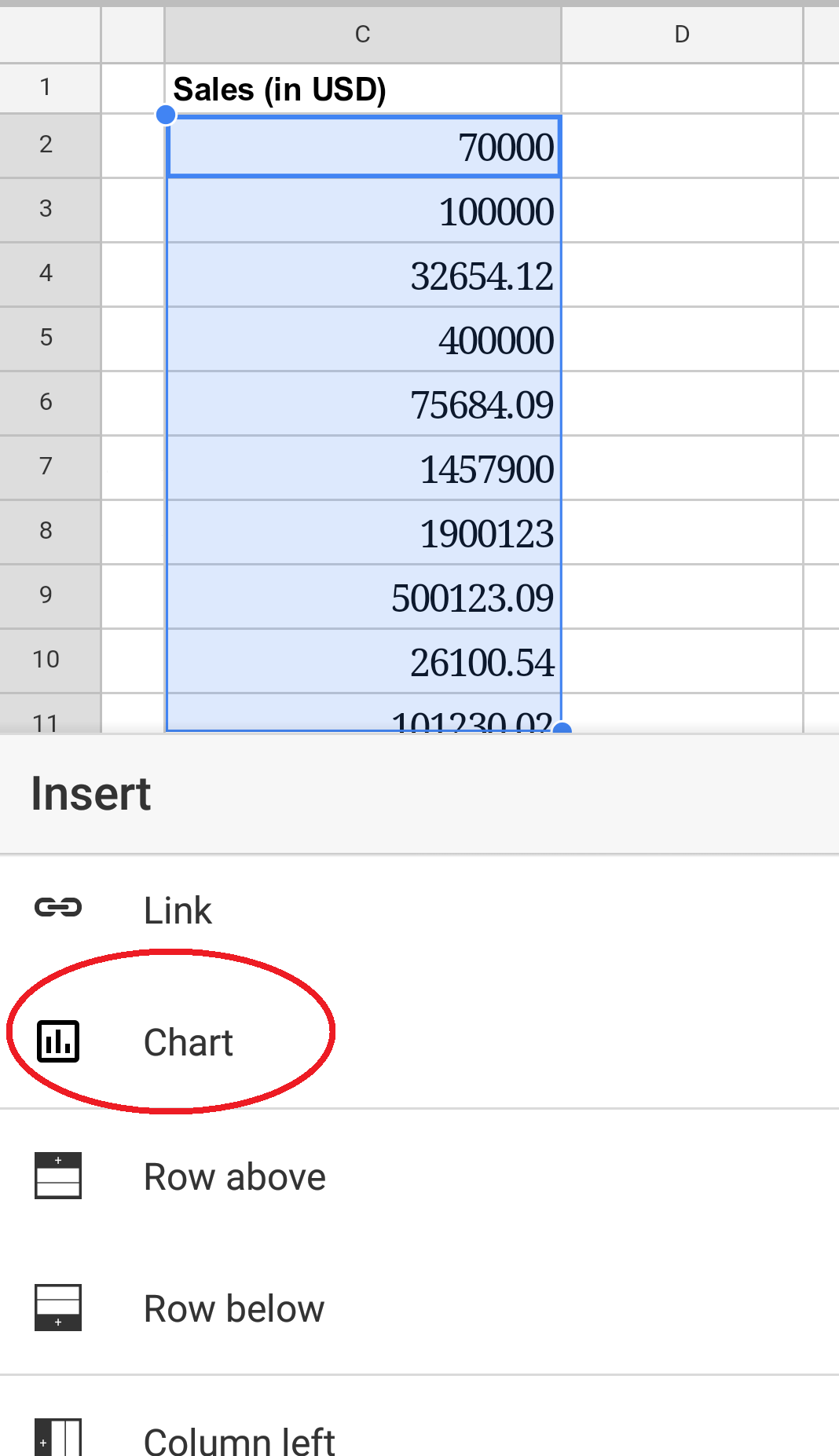839x1456 pixels.
Task: Choose Link in the Insert menu
Action: pyautogui.click(x=178, y=911)
